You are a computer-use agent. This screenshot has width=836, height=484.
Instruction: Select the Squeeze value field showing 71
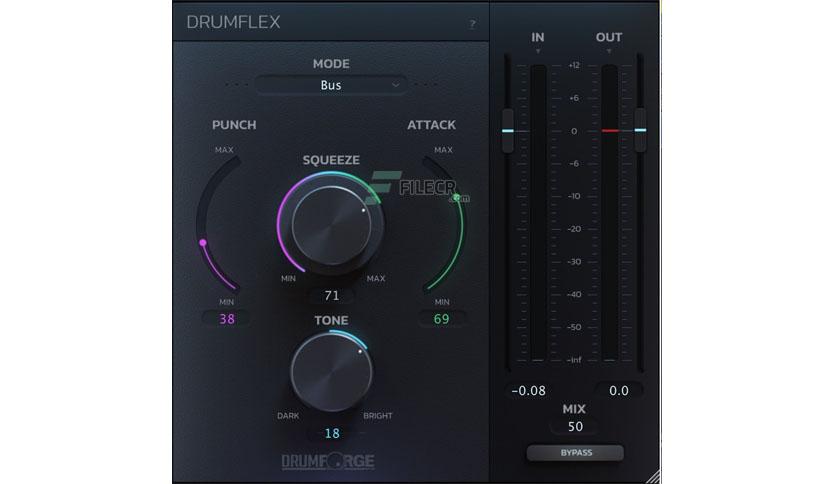click(332, 295)
